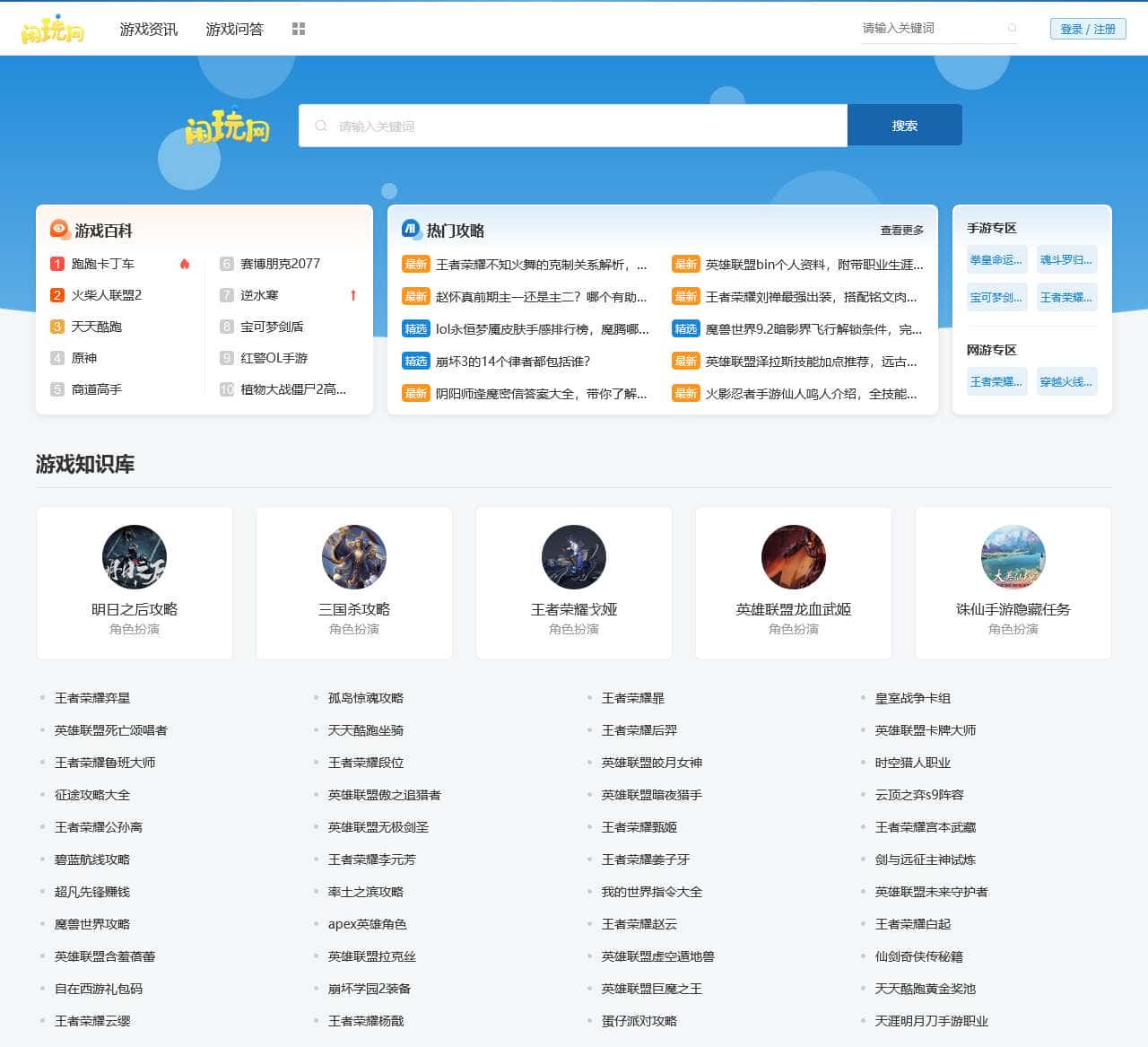The height and width of the screenshot is (1047, 1148).
Task: Click the site logo in the top navigation bar
Action: [53, 30]
